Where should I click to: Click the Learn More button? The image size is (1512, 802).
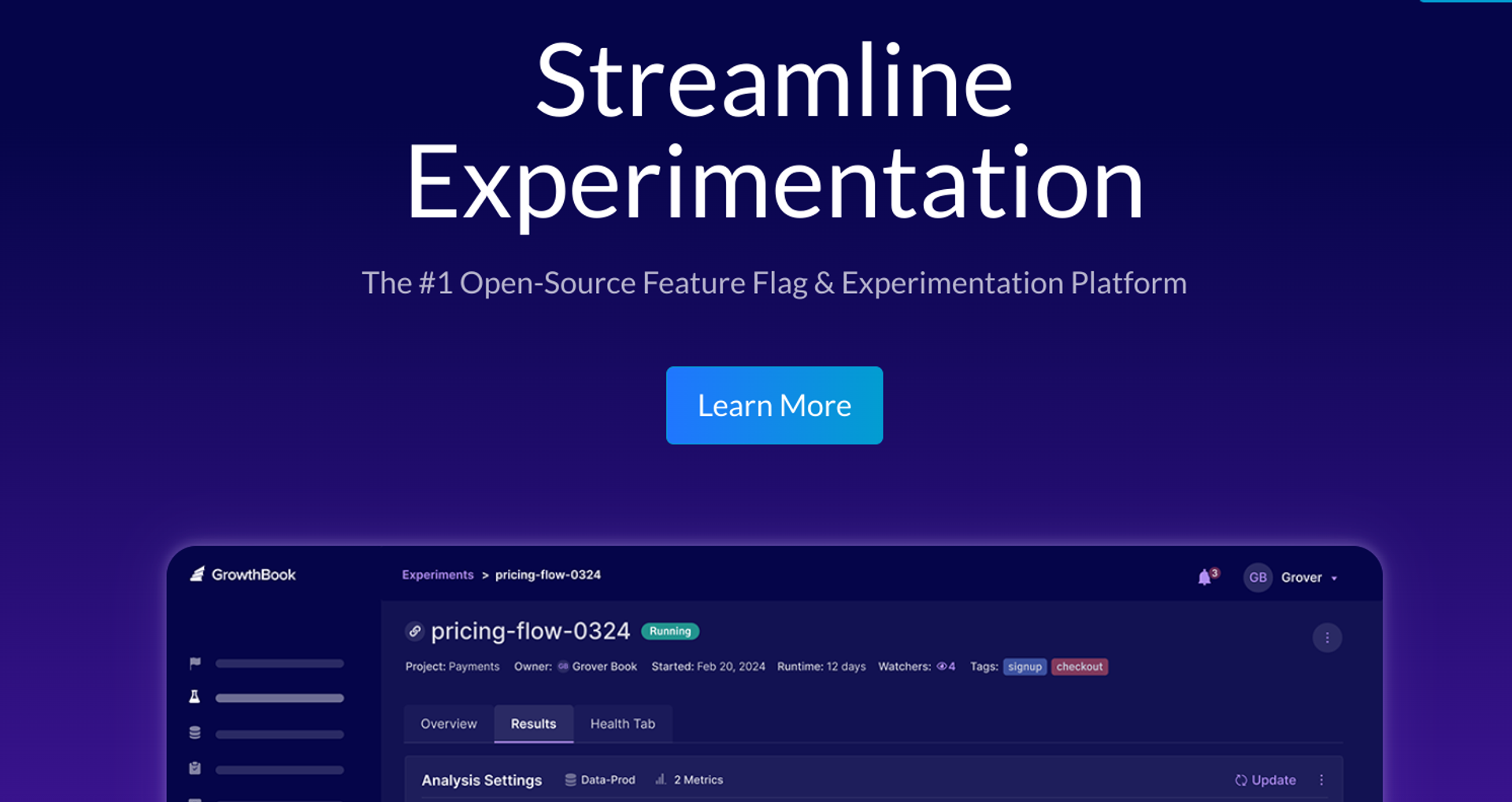[774, 405]
